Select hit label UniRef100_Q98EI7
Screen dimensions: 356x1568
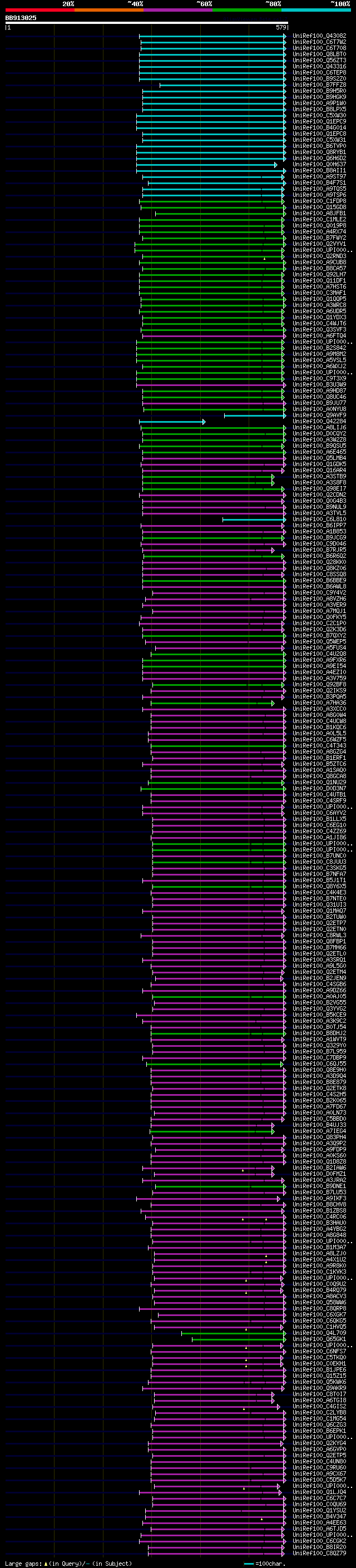coord(319,489)
